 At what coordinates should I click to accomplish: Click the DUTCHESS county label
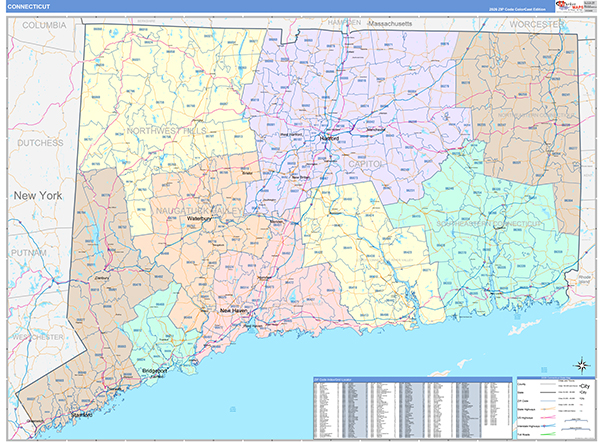coord(40,143)
